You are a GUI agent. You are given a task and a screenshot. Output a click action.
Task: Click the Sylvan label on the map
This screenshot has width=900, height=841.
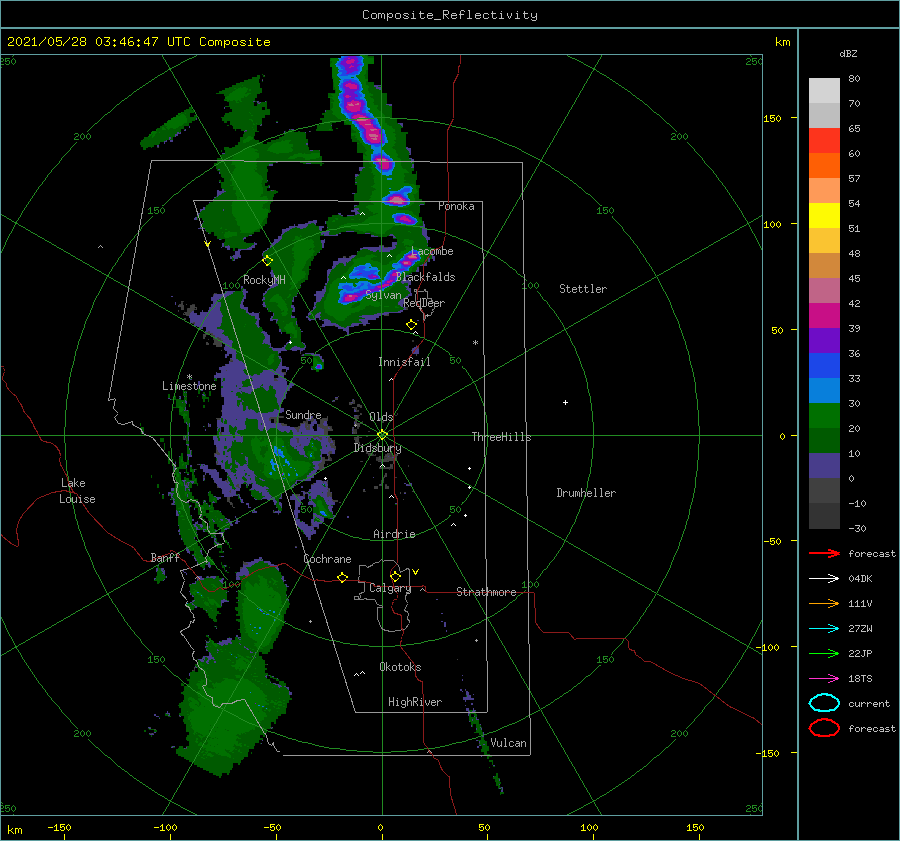tap(383, 295)
